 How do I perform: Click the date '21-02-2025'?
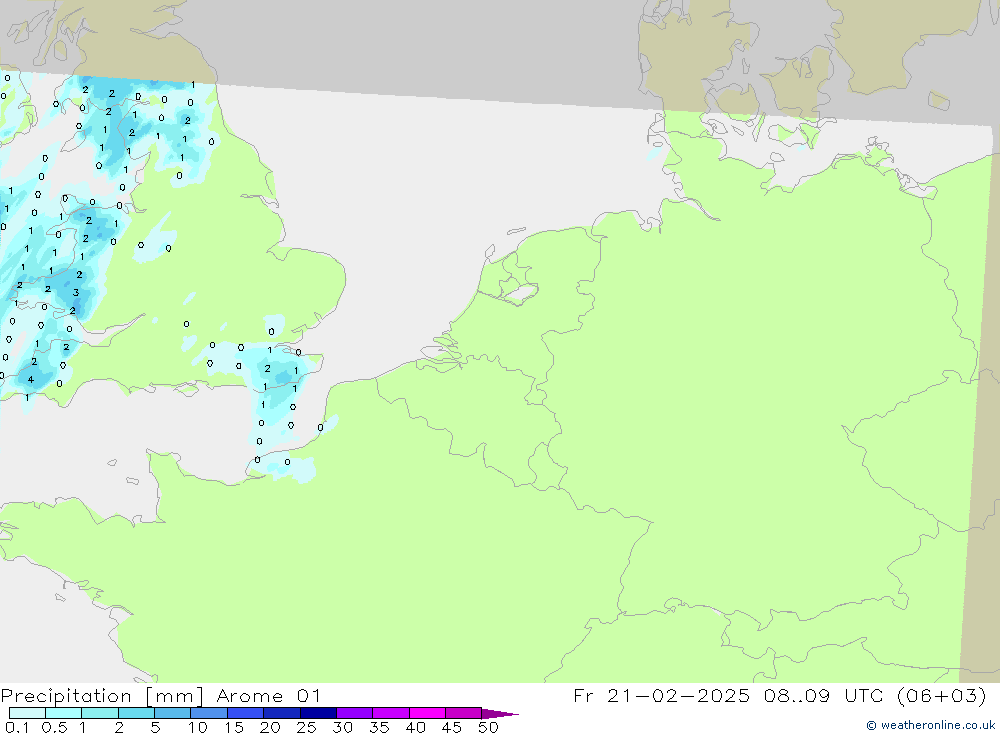(678, 695)
